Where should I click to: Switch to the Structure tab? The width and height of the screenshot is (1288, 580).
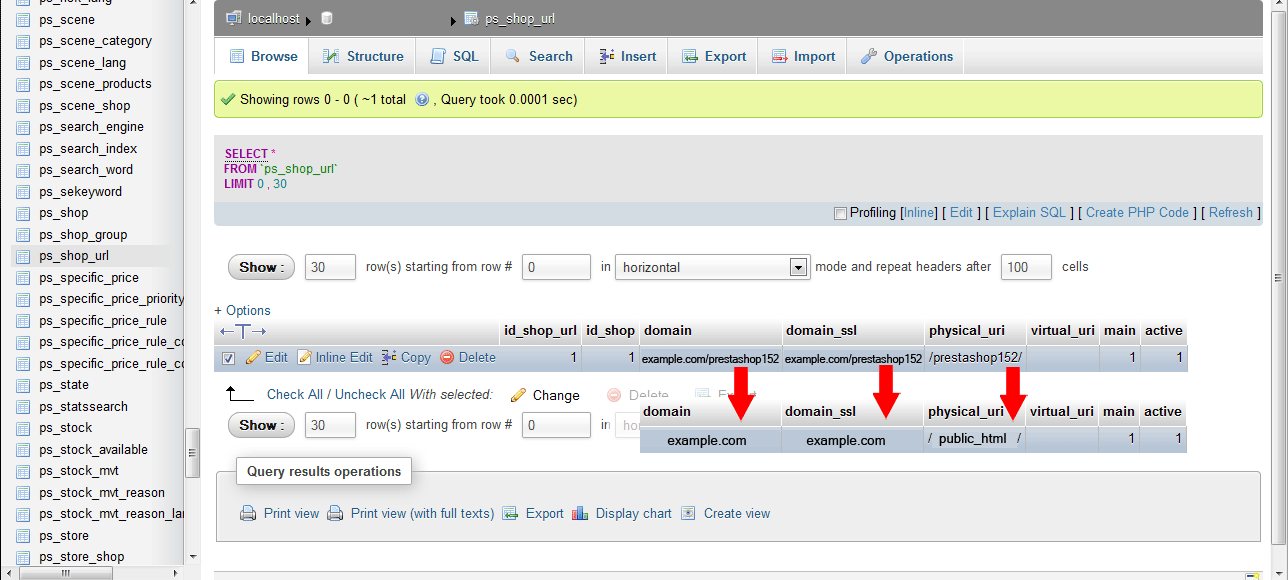pos(363,57)
